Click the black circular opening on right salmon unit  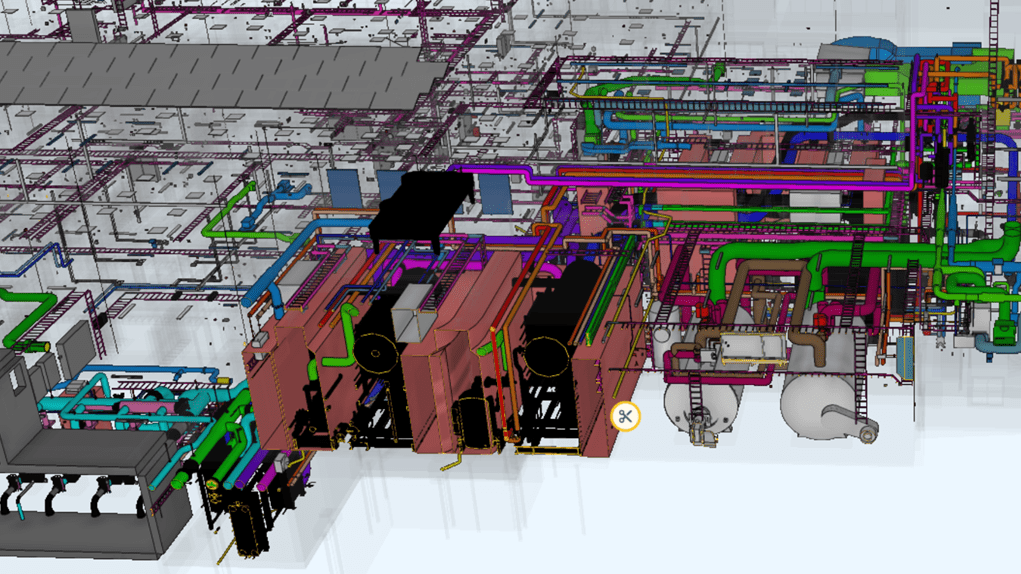(545, 356)
